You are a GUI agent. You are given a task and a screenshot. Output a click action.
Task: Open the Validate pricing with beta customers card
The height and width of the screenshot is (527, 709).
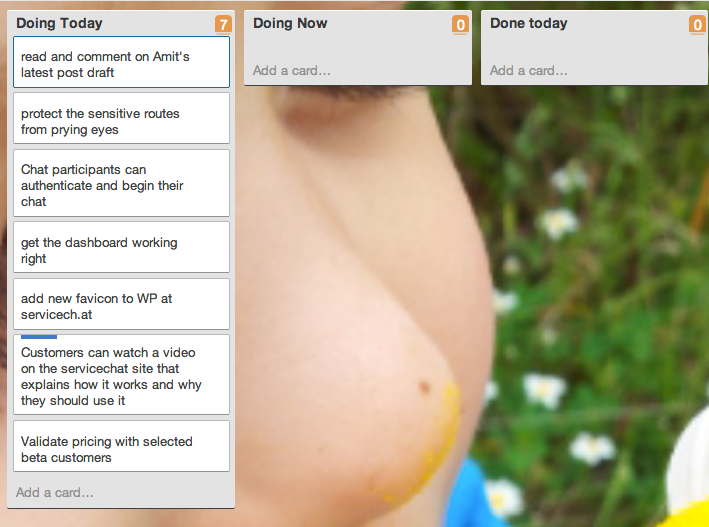click(x=122, y=446)
